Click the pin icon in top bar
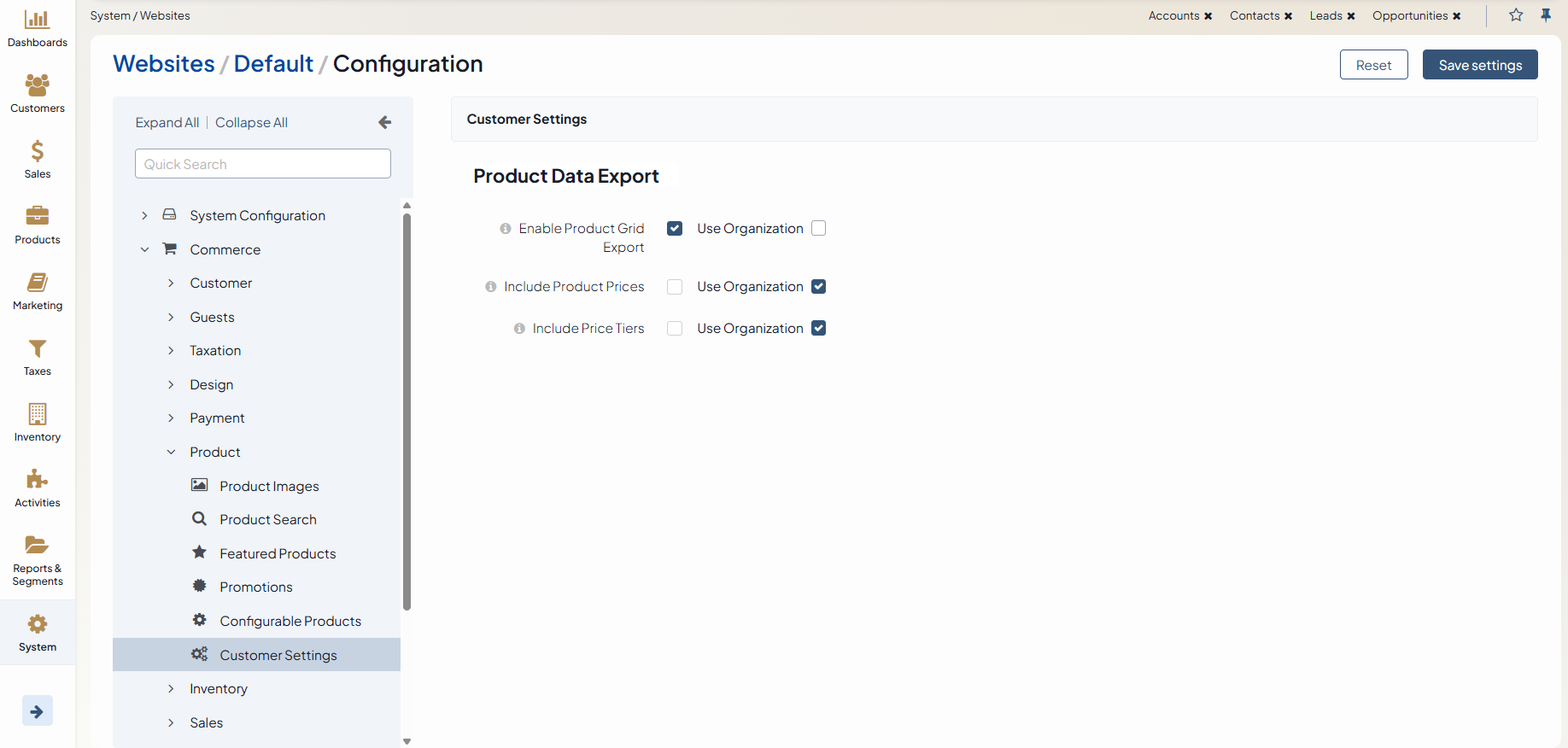Screen dimensions: 1568x748 pos(1546,15)
